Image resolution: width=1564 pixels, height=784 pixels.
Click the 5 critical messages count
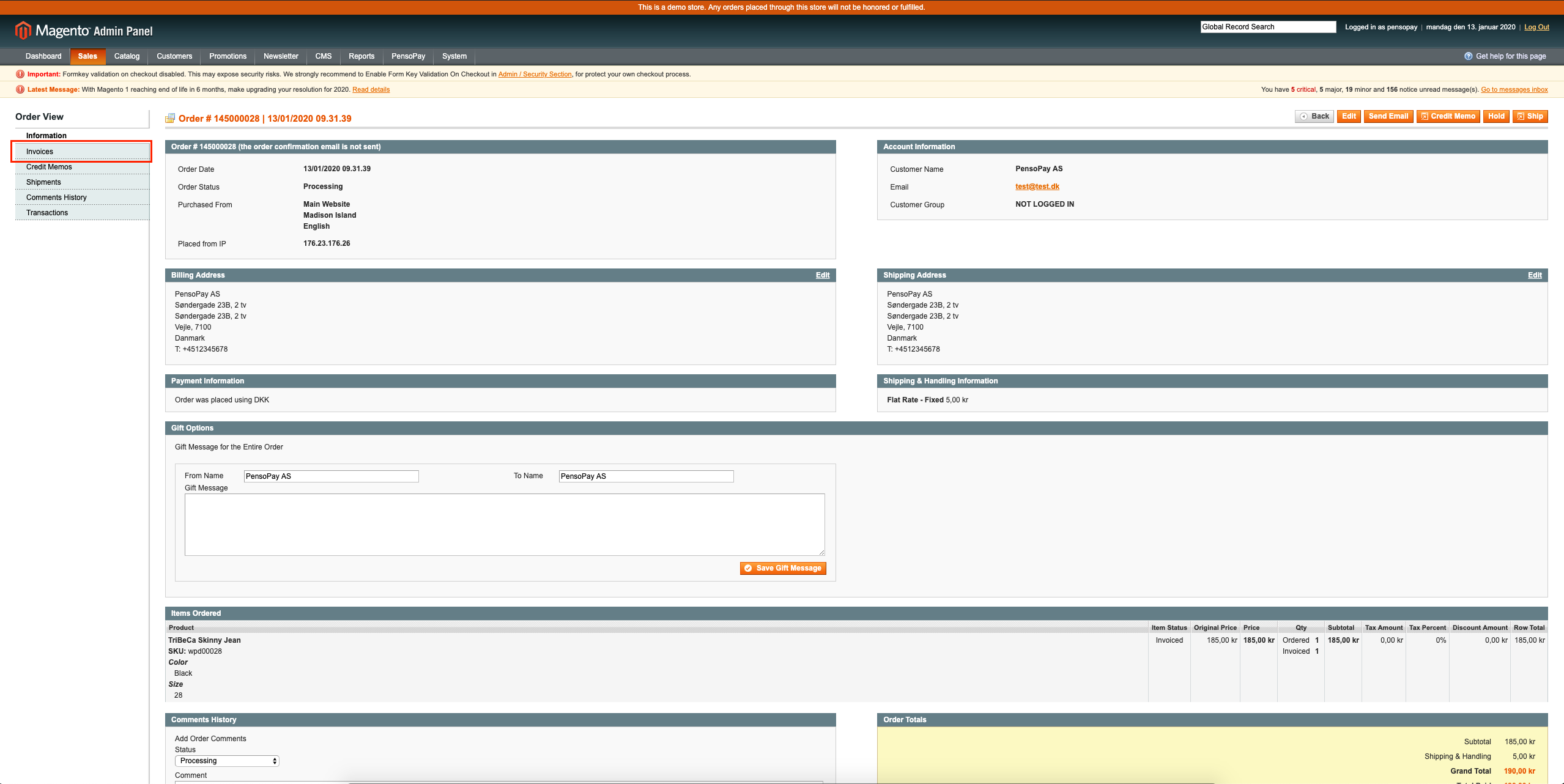[x=1303, y=89]
